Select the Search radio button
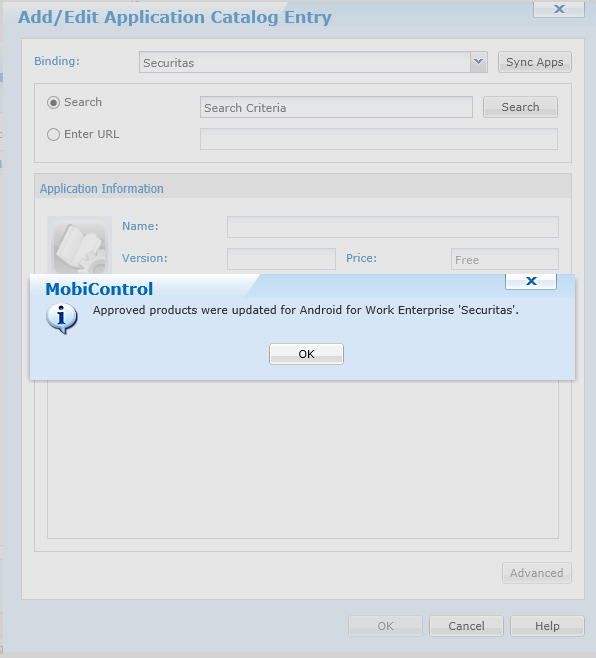596x658 pixels. point(53,102)
